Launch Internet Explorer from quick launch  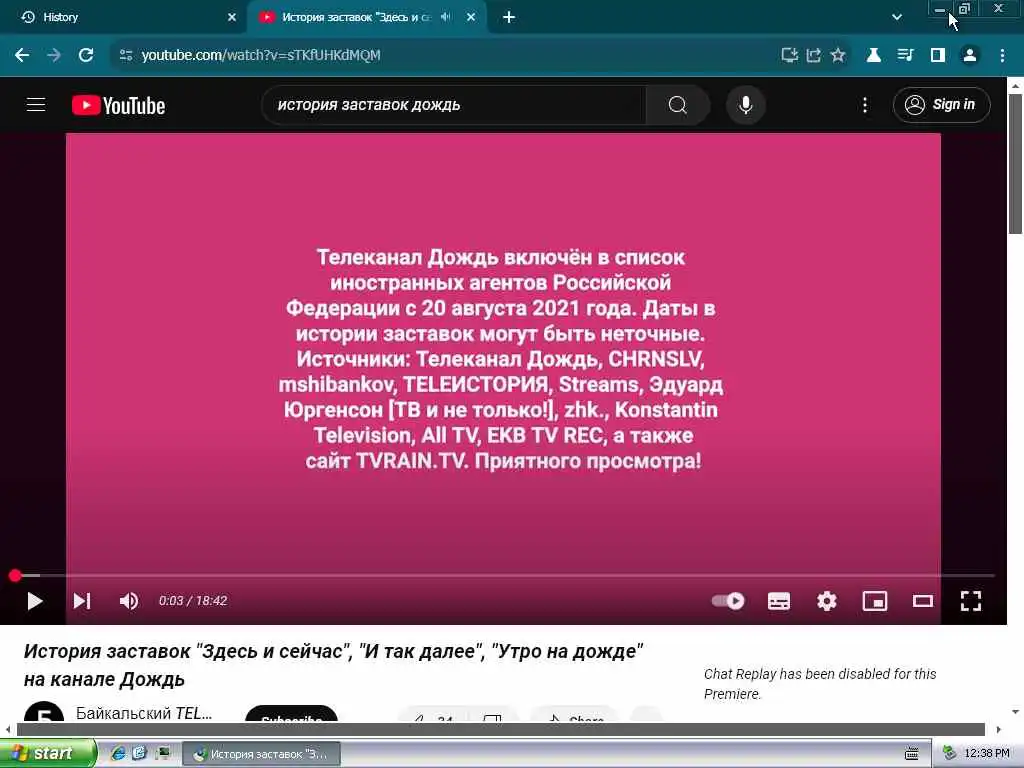coord(118,754)
